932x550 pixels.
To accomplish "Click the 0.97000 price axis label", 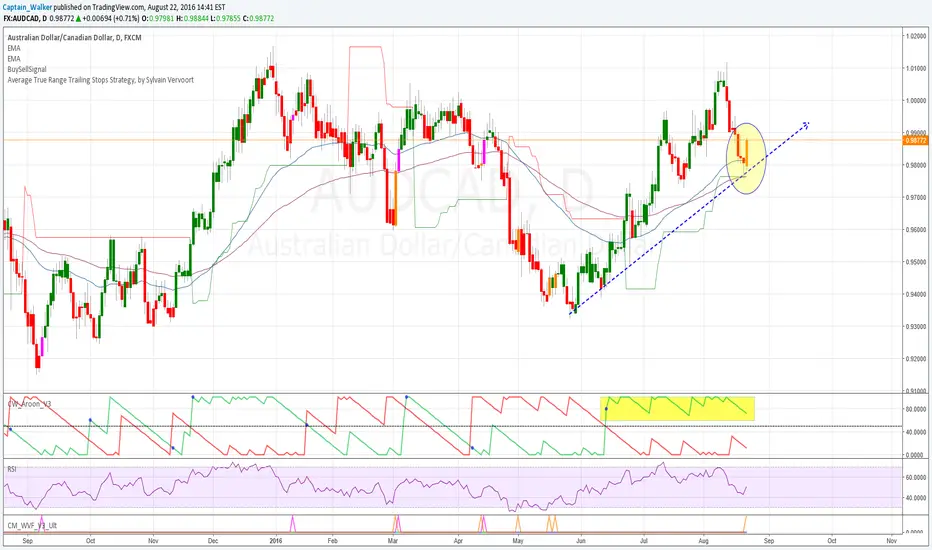I will point(916,197).
